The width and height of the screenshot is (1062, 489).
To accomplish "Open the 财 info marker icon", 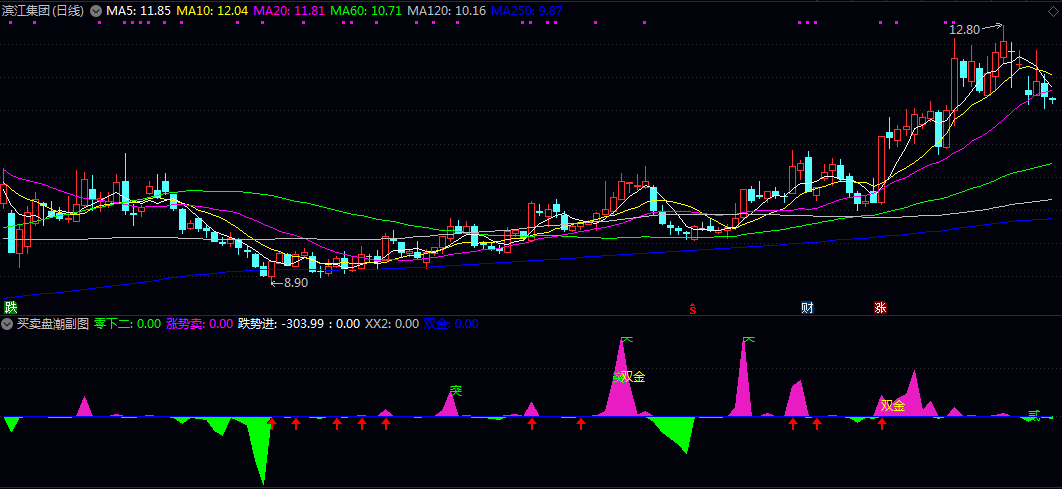I will (807, 307).
